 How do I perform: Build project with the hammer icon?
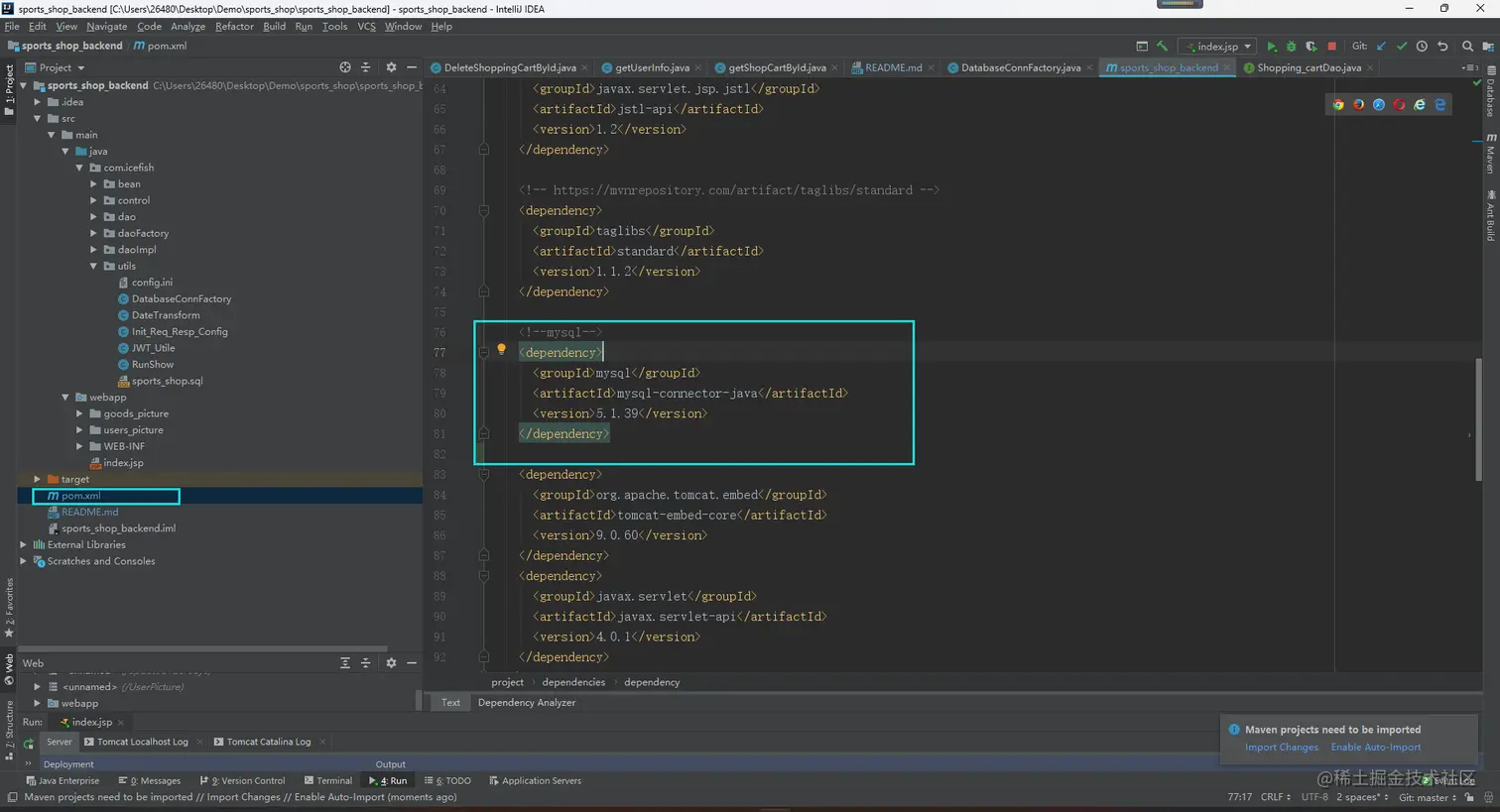click(1162, 47)
